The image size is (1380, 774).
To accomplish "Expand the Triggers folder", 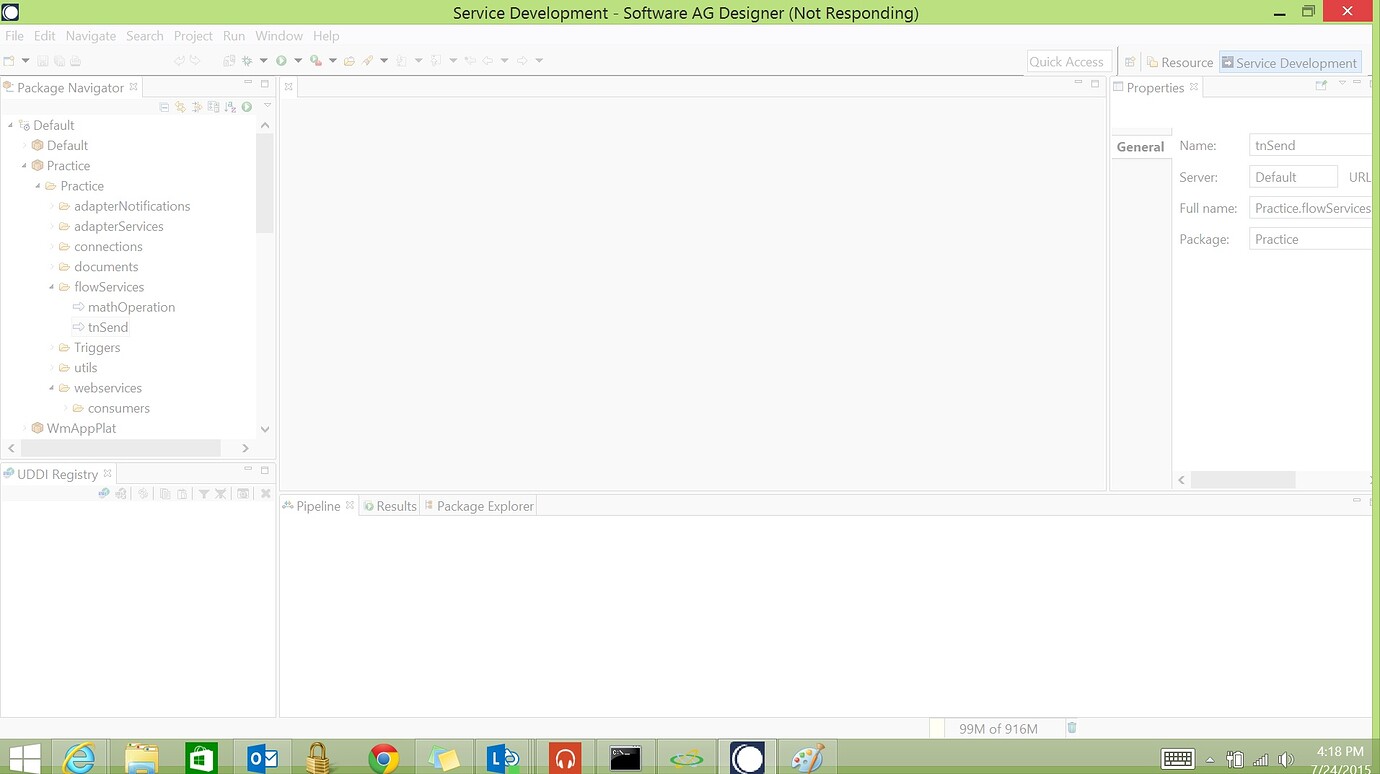I will coord(52,347).
